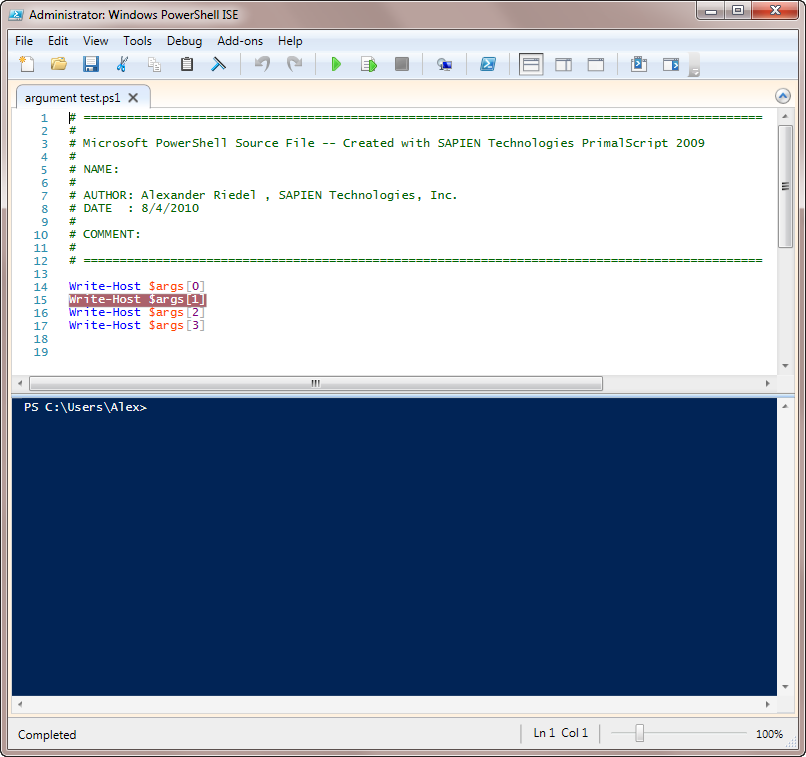Click the PowerShell ISE title bar app icon
Screen dimensions: 806x757
(16, 14)
